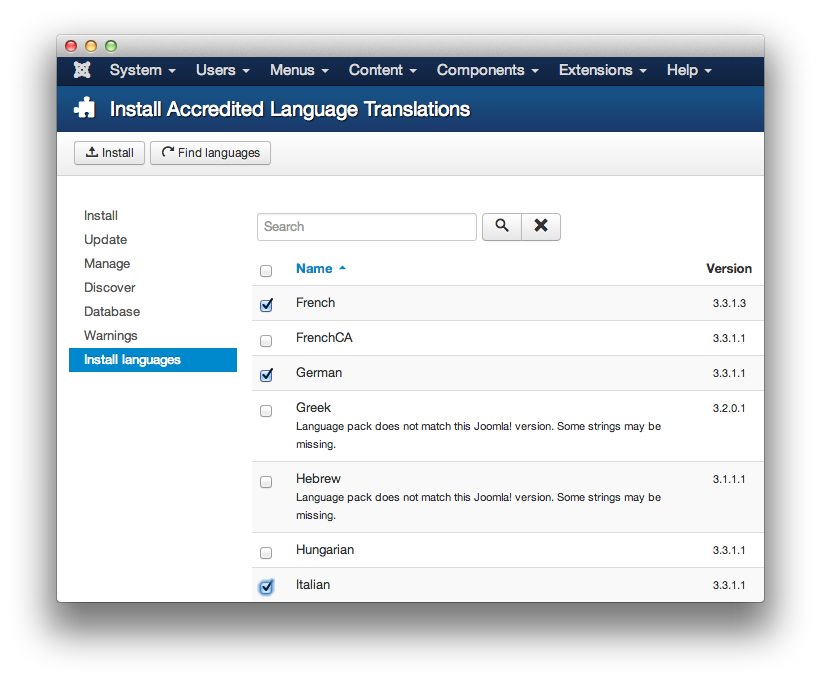Click the magnifying glass search icon
Screen dimensions: 821x681
click(x=501, y=226)
